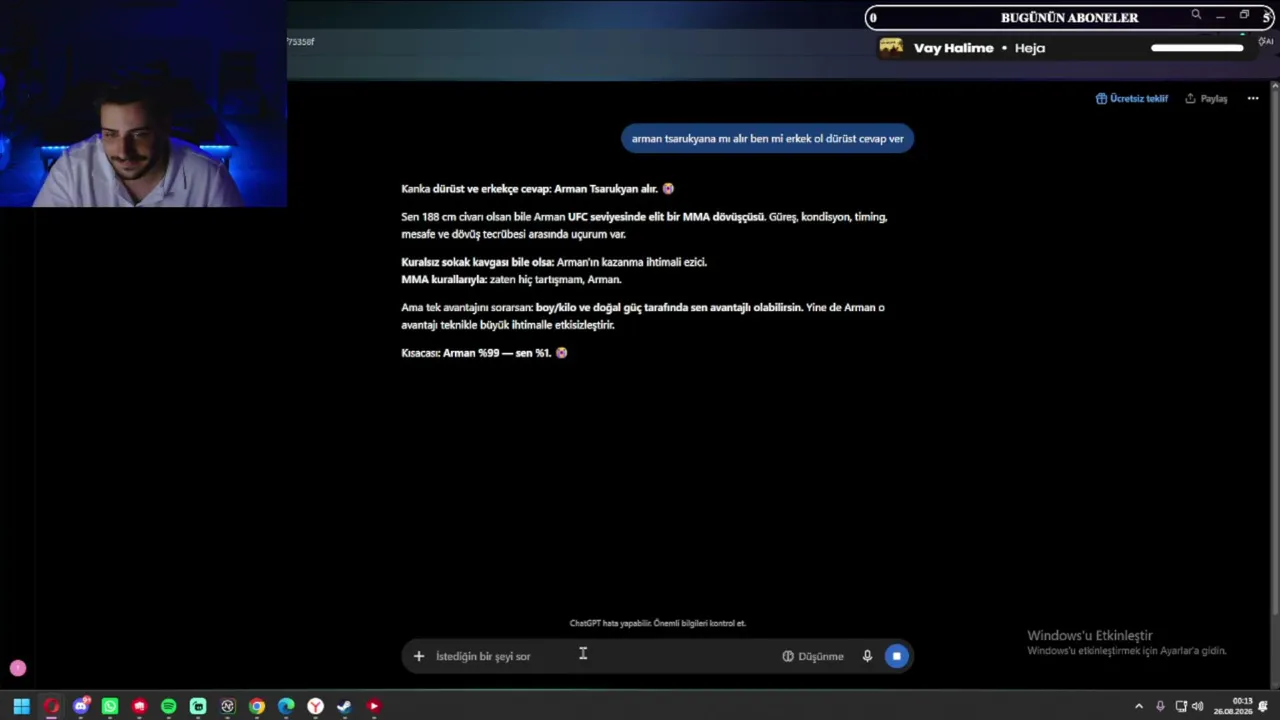Click the pink circle floating button

coord(18,668)
